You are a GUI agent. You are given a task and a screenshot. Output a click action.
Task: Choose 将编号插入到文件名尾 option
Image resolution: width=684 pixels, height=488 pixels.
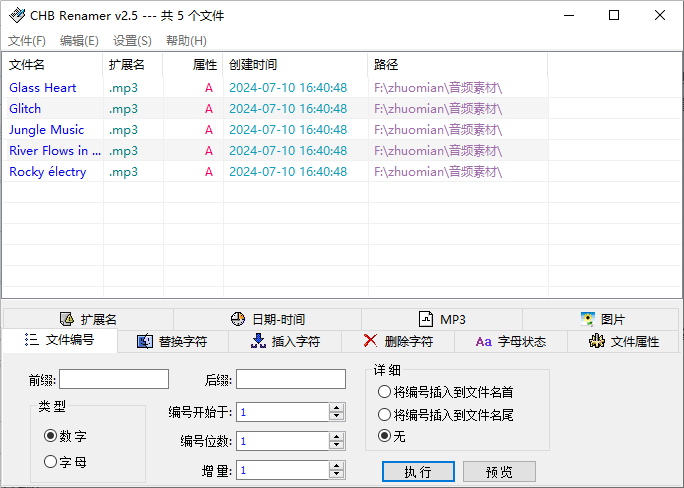[384, 414]
